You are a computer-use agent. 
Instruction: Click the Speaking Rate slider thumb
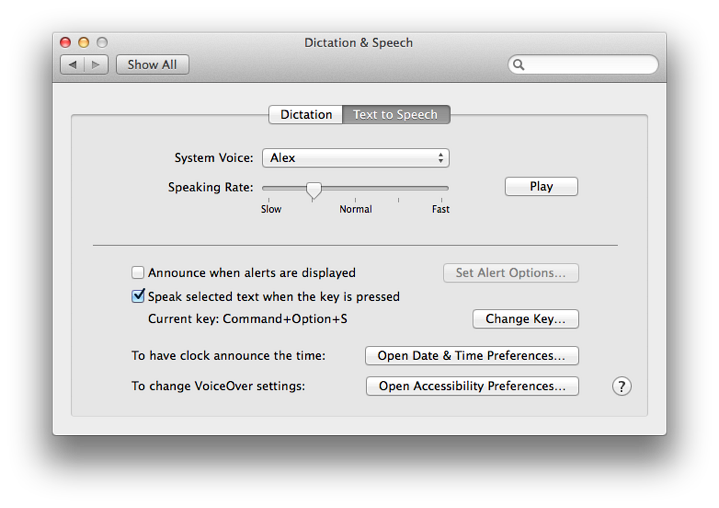click(314, 190)
